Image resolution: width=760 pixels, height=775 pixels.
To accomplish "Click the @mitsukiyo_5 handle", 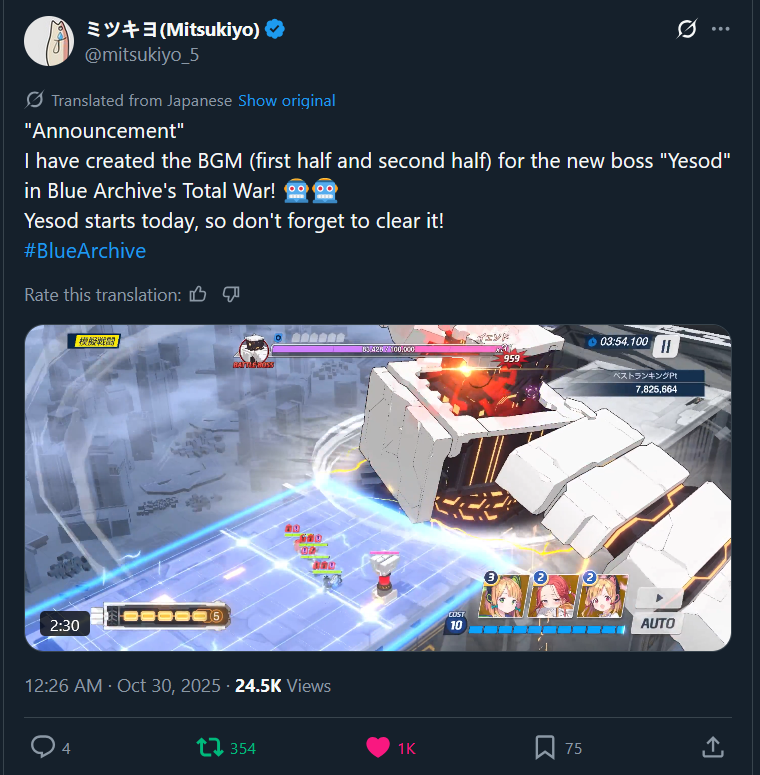I will 142,55.
